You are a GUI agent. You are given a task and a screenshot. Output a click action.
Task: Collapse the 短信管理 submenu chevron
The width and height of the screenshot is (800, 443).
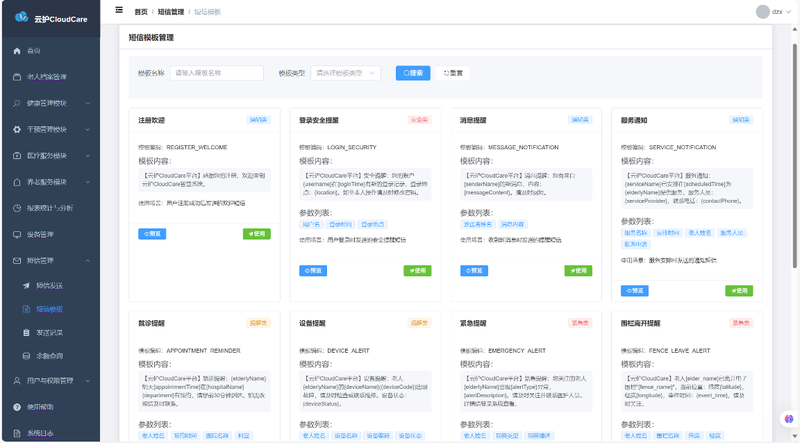(88, 261)
